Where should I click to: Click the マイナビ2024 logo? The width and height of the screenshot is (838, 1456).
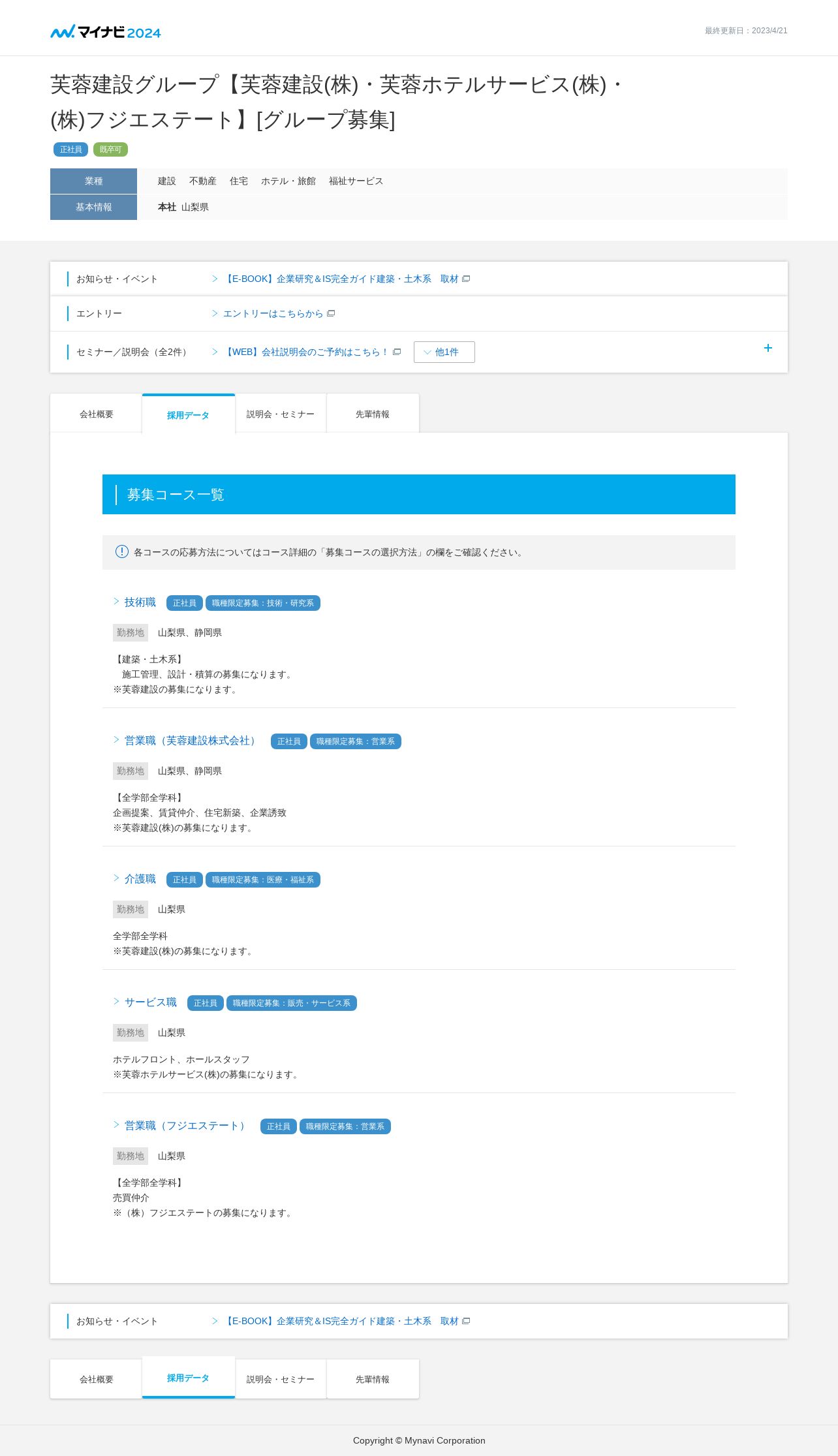[106, 31]
